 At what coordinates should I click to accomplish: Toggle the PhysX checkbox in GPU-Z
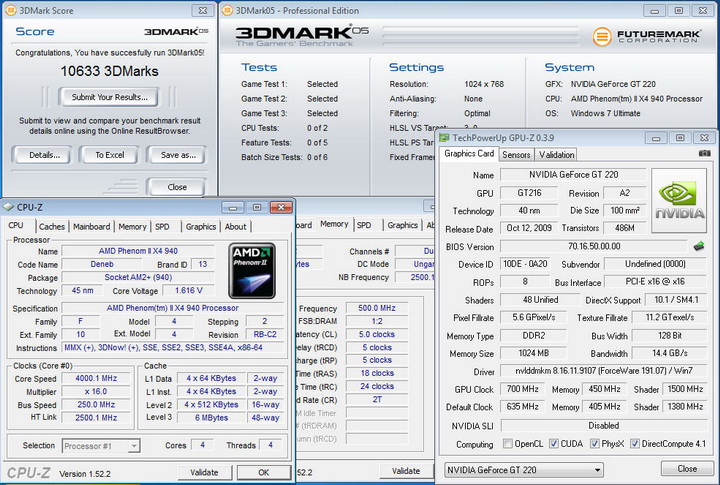(595, 444)
